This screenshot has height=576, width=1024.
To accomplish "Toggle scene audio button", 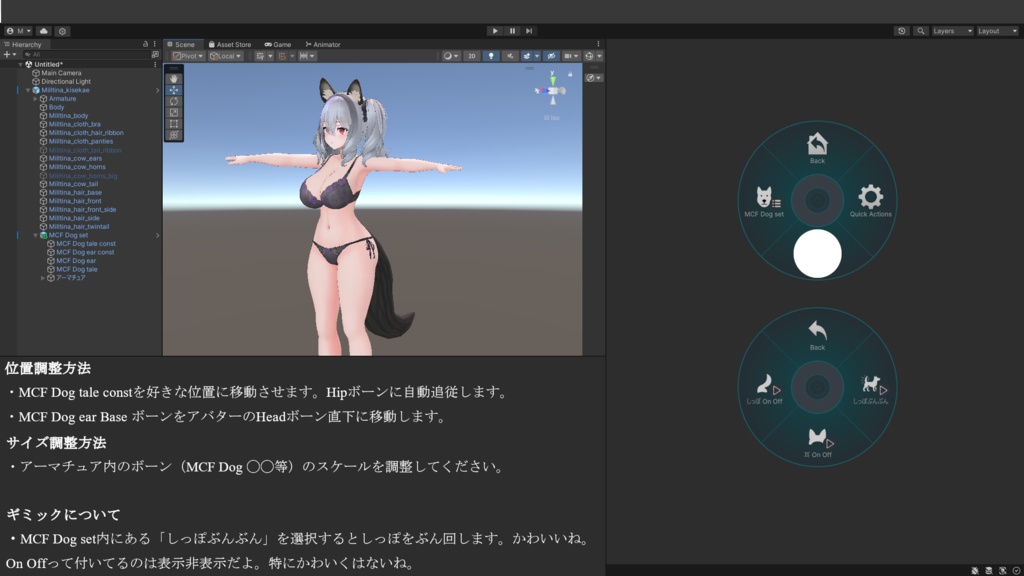I will click(511, 56).
